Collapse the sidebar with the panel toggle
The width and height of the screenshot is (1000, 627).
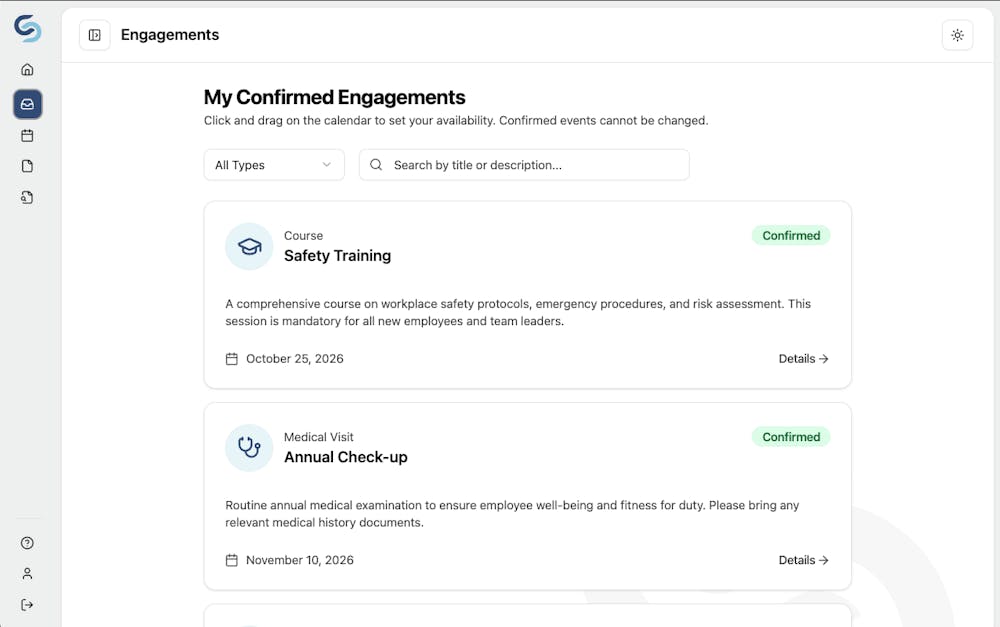click(94, 34)
